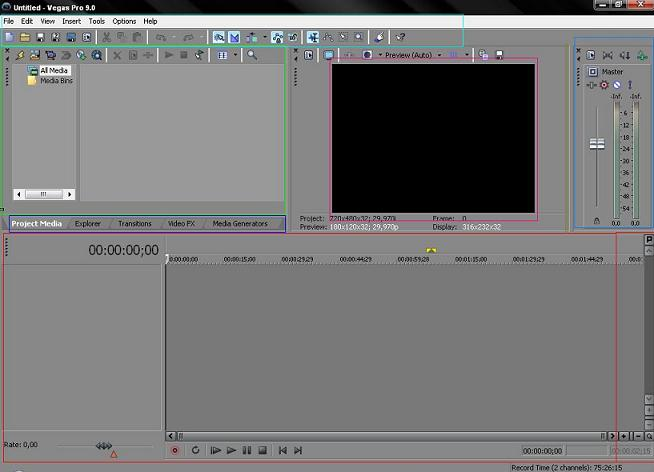Open a project with the folder icon

(25, 37)
